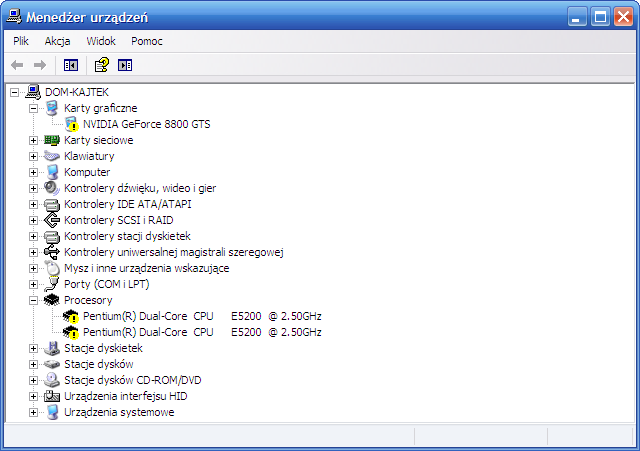The width and height of the screenshot is (640, 451).
Task: Expand the Stacje dysków branch
Action: coord(33,364)
